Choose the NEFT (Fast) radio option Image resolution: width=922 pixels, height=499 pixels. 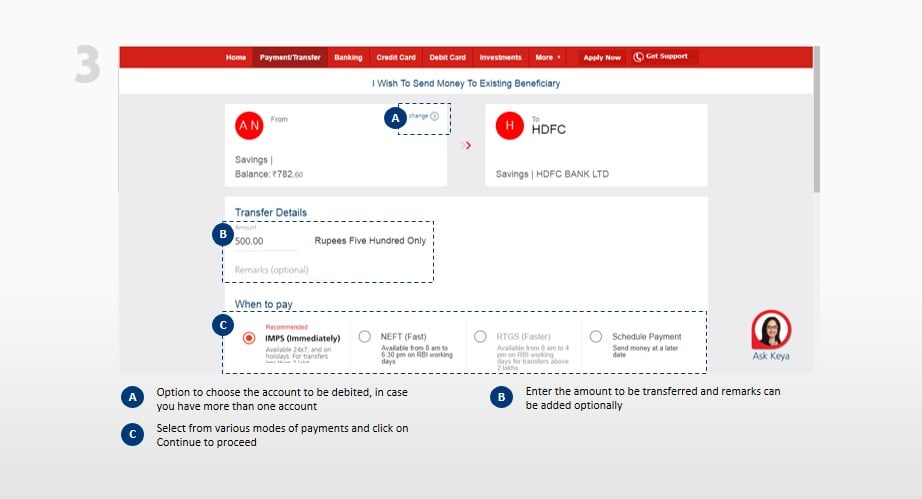point(365,337)
